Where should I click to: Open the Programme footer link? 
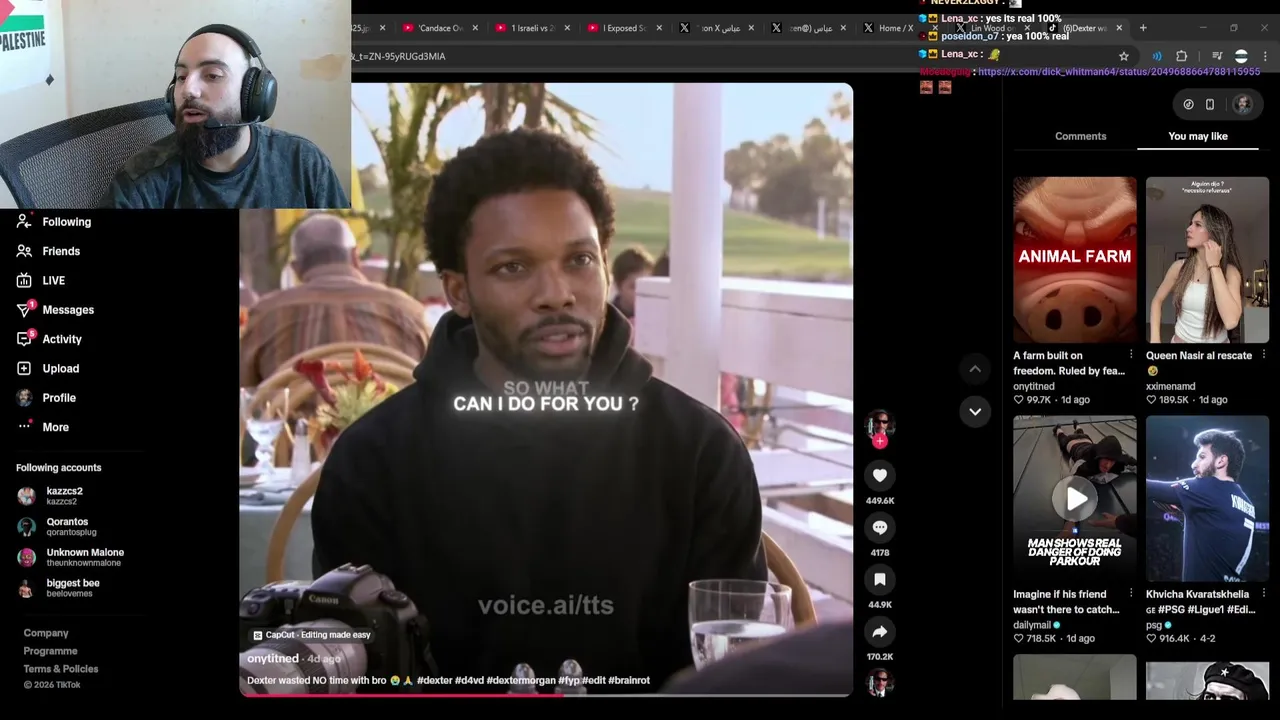pos(50,651)
